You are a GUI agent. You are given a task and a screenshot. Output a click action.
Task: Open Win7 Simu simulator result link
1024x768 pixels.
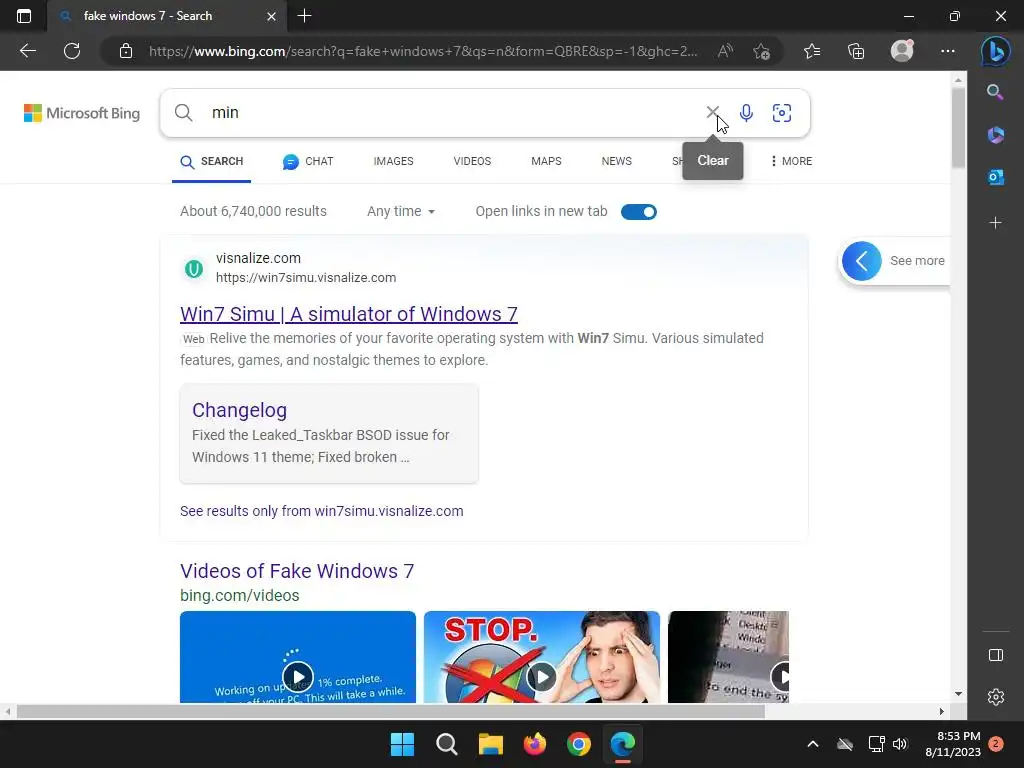pyautogui.click(x=349, y=314)
